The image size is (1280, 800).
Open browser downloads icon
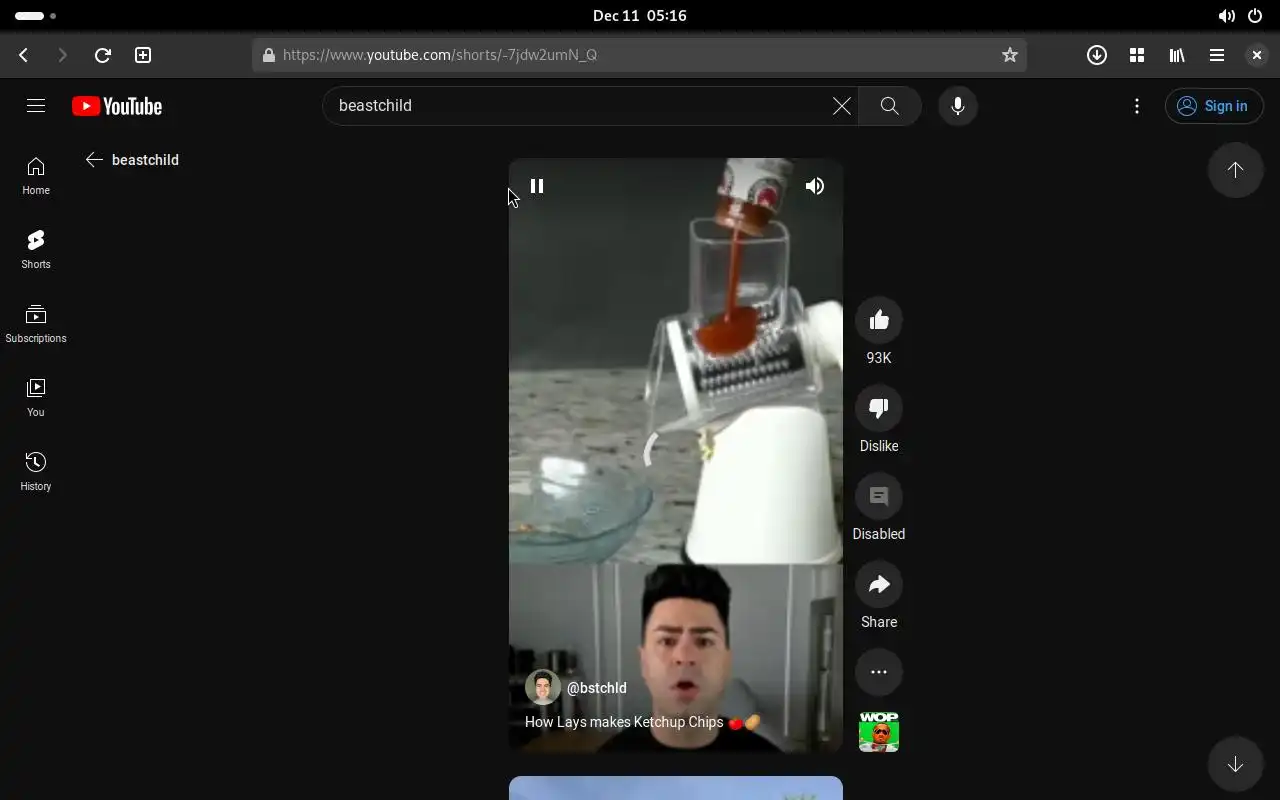(1097, 55)
